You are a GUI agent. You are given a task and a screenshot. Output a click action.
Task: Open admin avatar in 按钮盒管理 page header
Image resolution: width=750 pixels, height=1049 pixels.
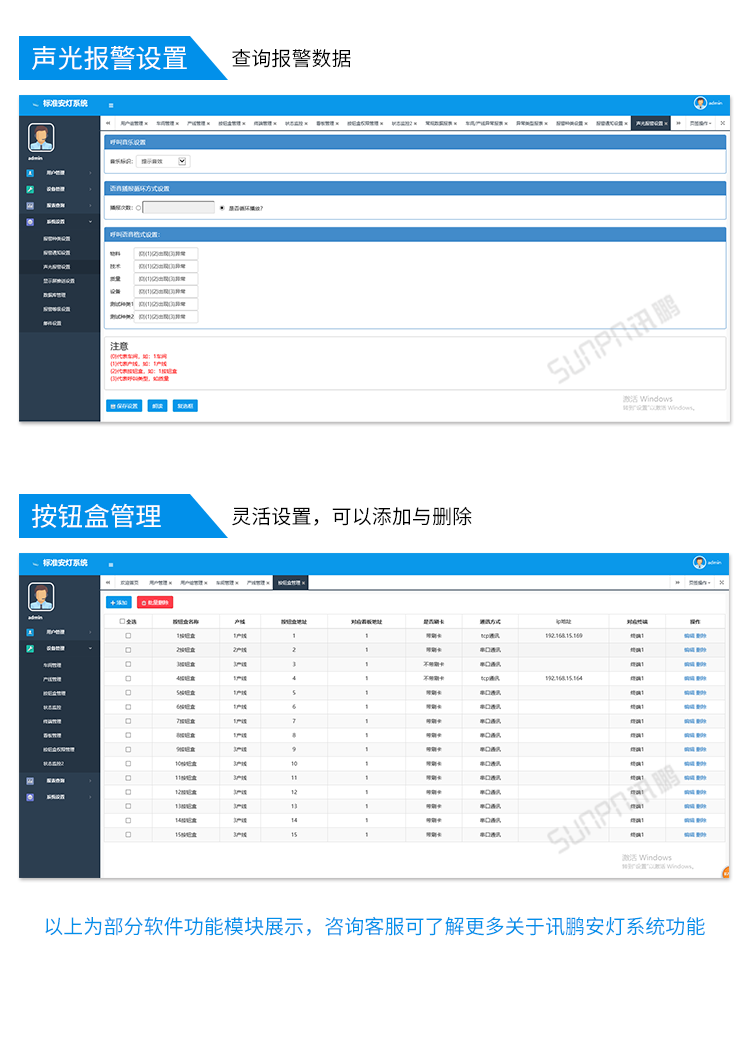tap(700, 562)
